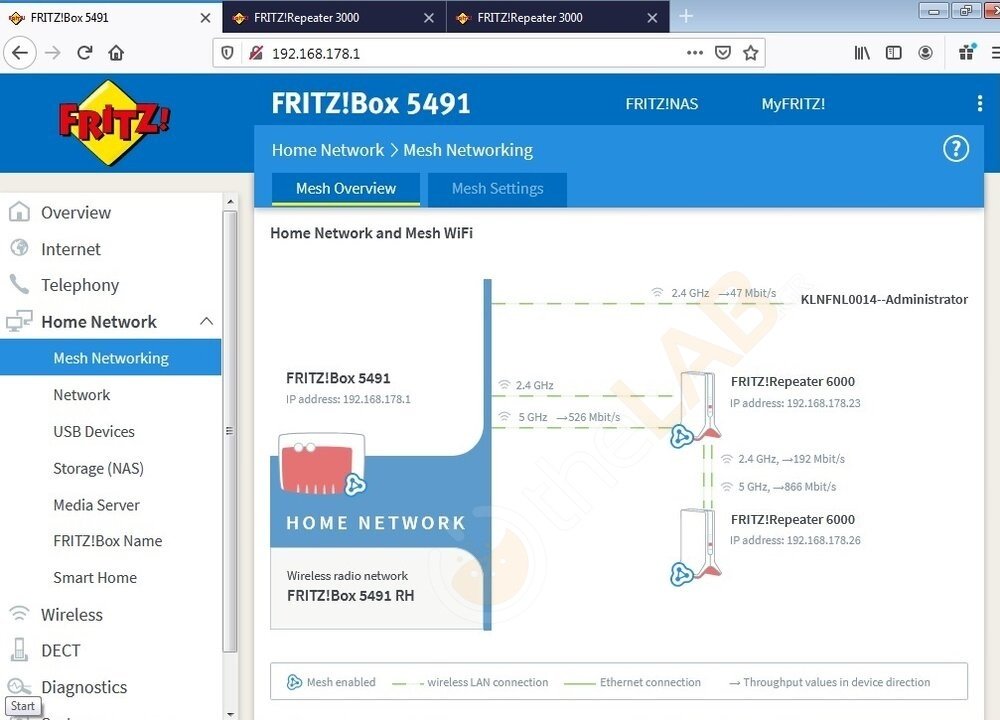Open DECT in the sidebar
The height and width of the screenshot is (720, 1000).
[x=61, y=650]
